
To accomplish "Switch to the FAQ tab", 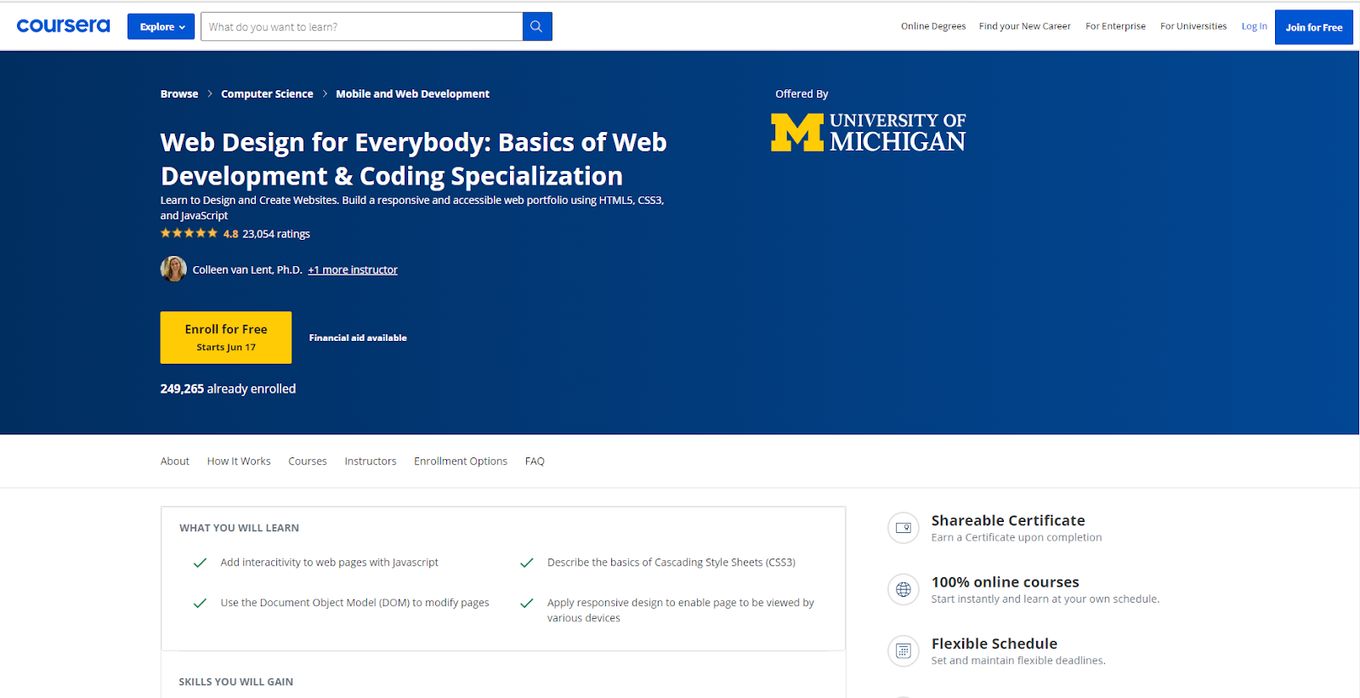I will point(535,461).
